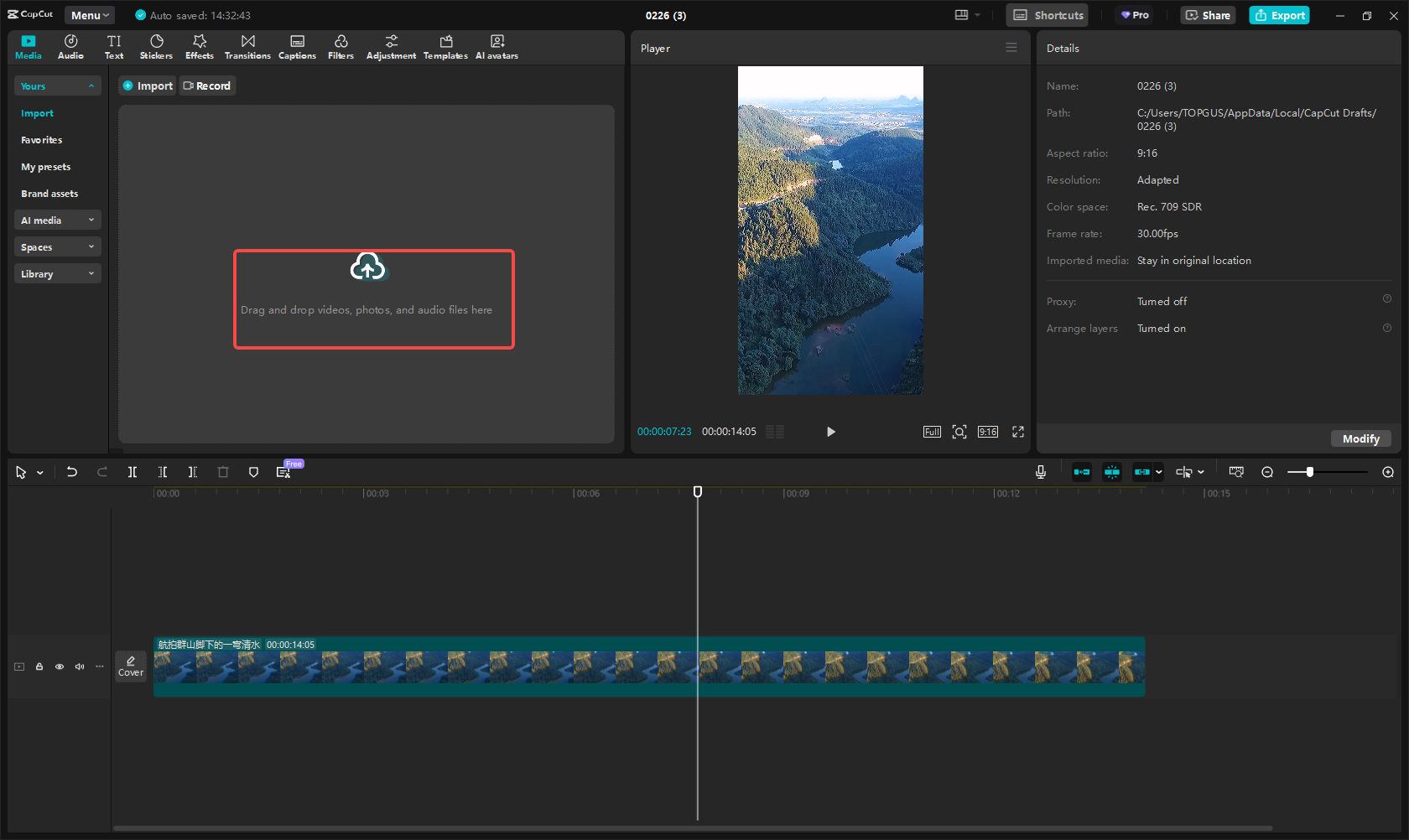1409x840 pixels.
Task: Start voiceover with the microphone icon
Action: tap(1040, 472)
